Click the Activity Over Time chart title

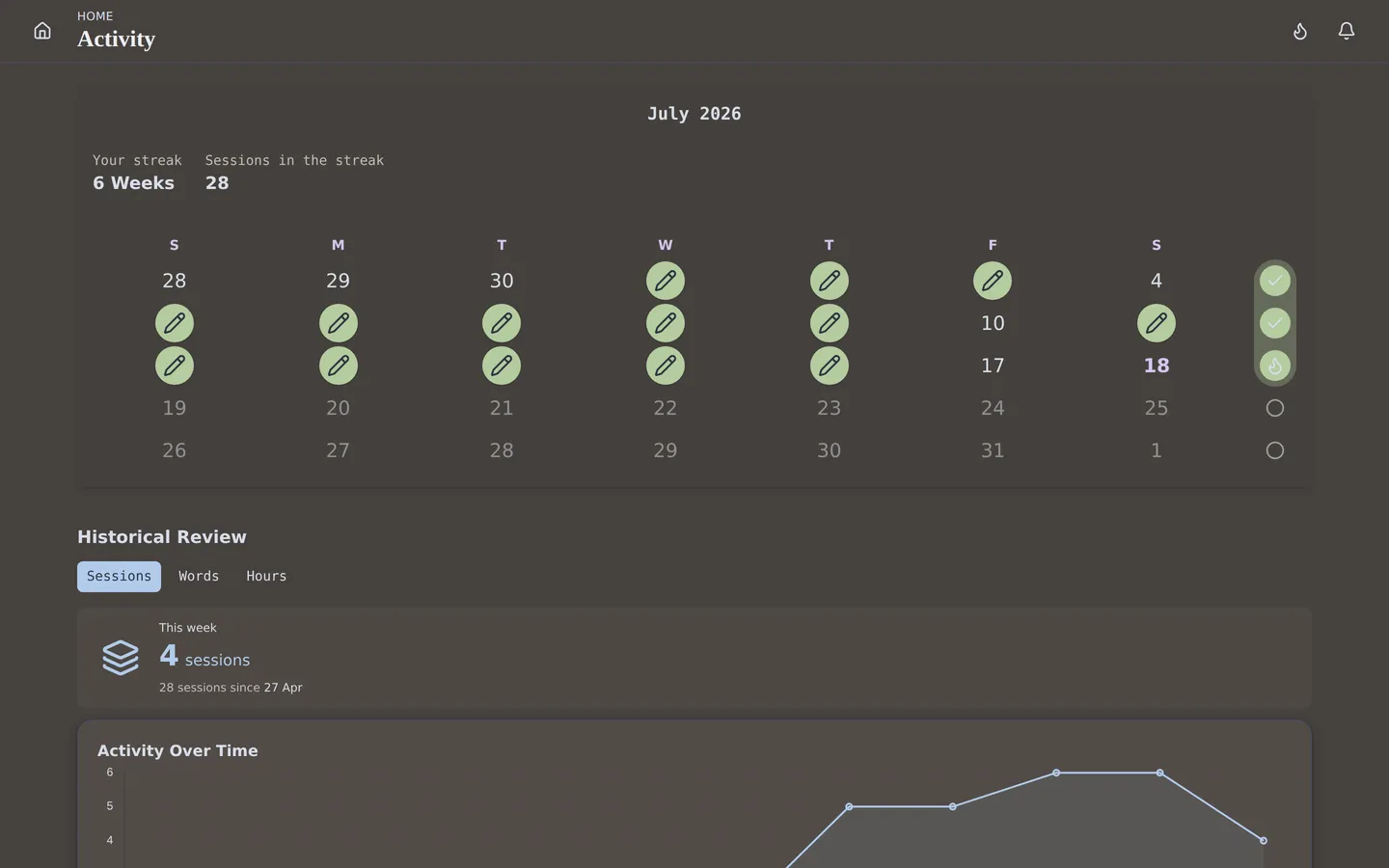click(x=177, y=750)
